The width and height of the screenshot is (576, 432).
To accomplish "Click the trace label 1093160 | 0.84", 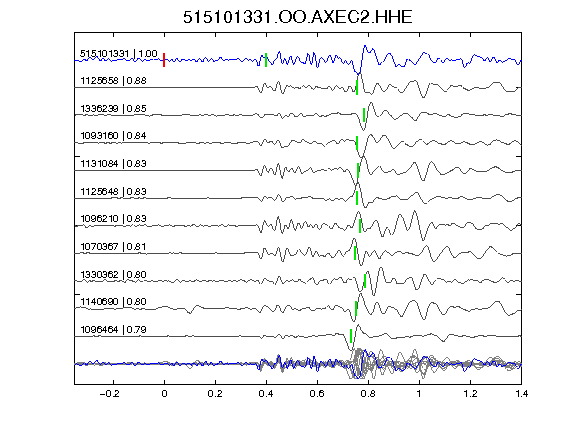I will pyautogui.click(x=114, y=136).
